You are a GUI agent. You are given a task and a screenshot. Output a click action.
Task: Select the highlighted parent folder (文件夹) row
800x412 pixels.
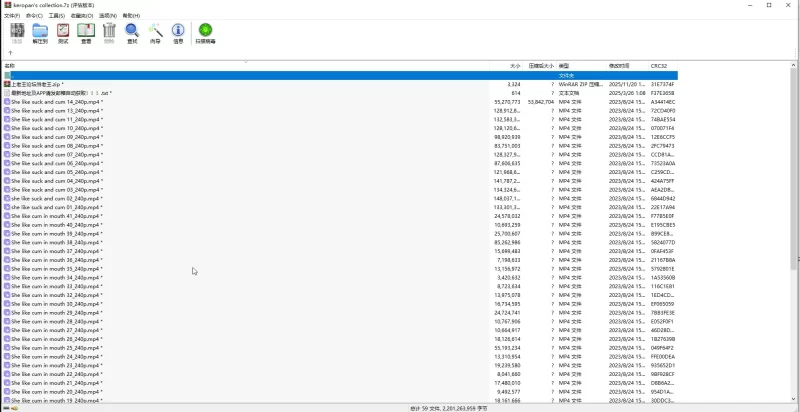pos(340,75)
